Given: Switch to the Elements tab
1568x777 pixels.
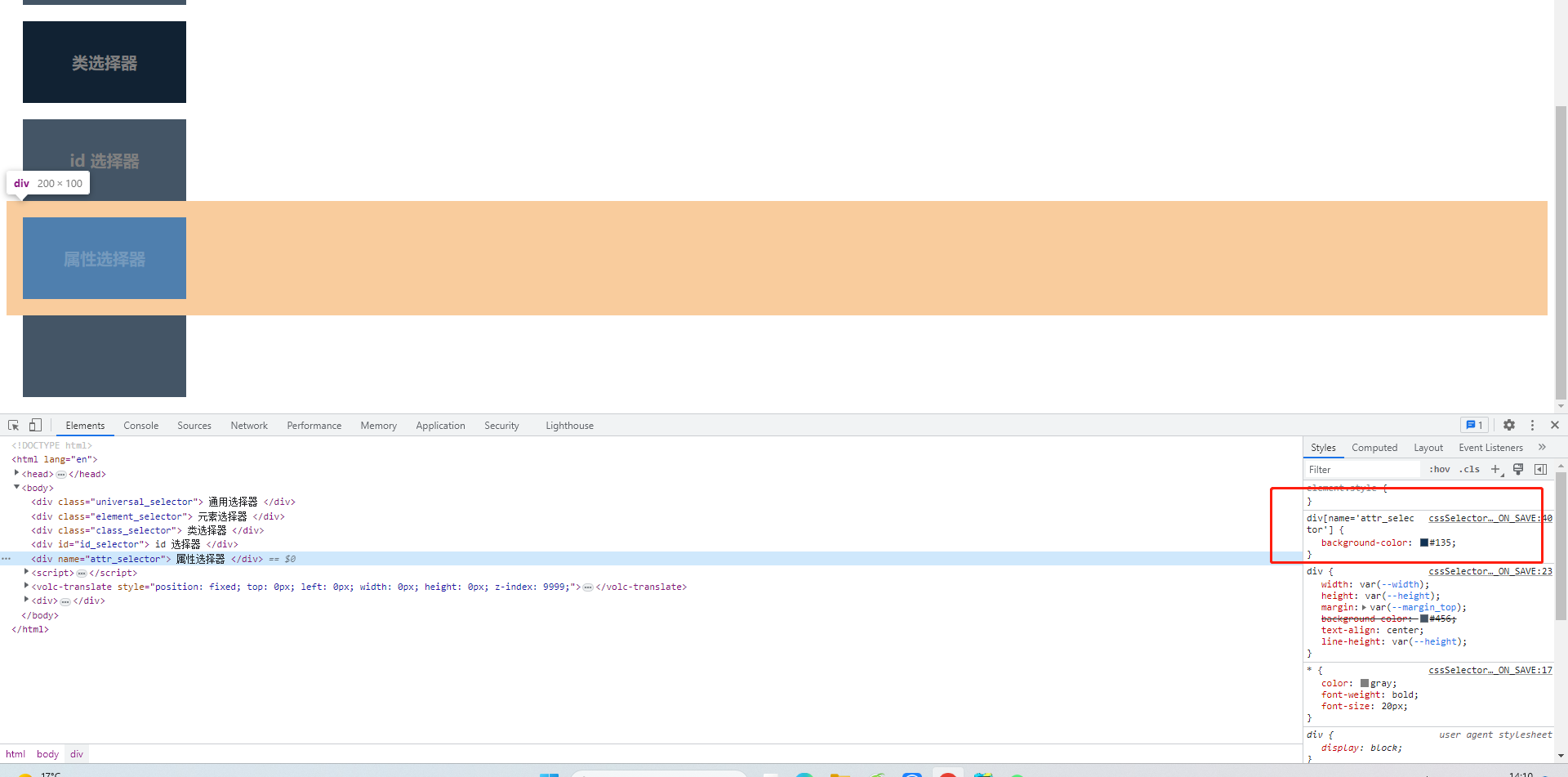Looking at the screenshot, I should pos(85,425).
